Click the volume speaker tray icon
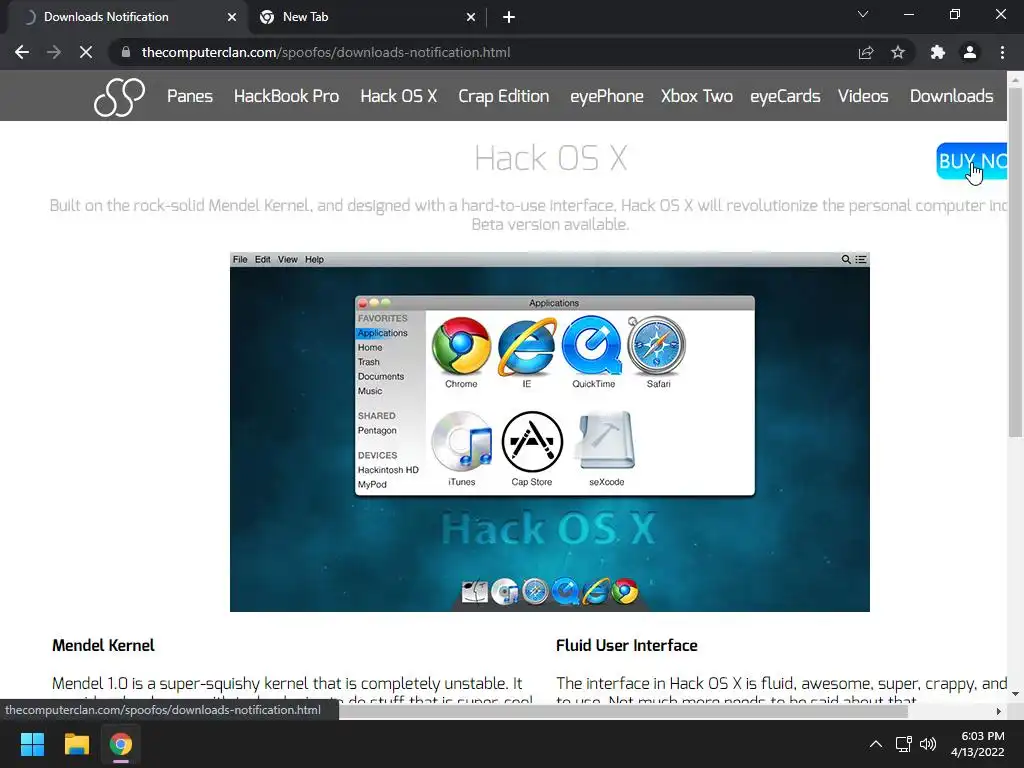Screen dimensions: 1024x768 928,744
